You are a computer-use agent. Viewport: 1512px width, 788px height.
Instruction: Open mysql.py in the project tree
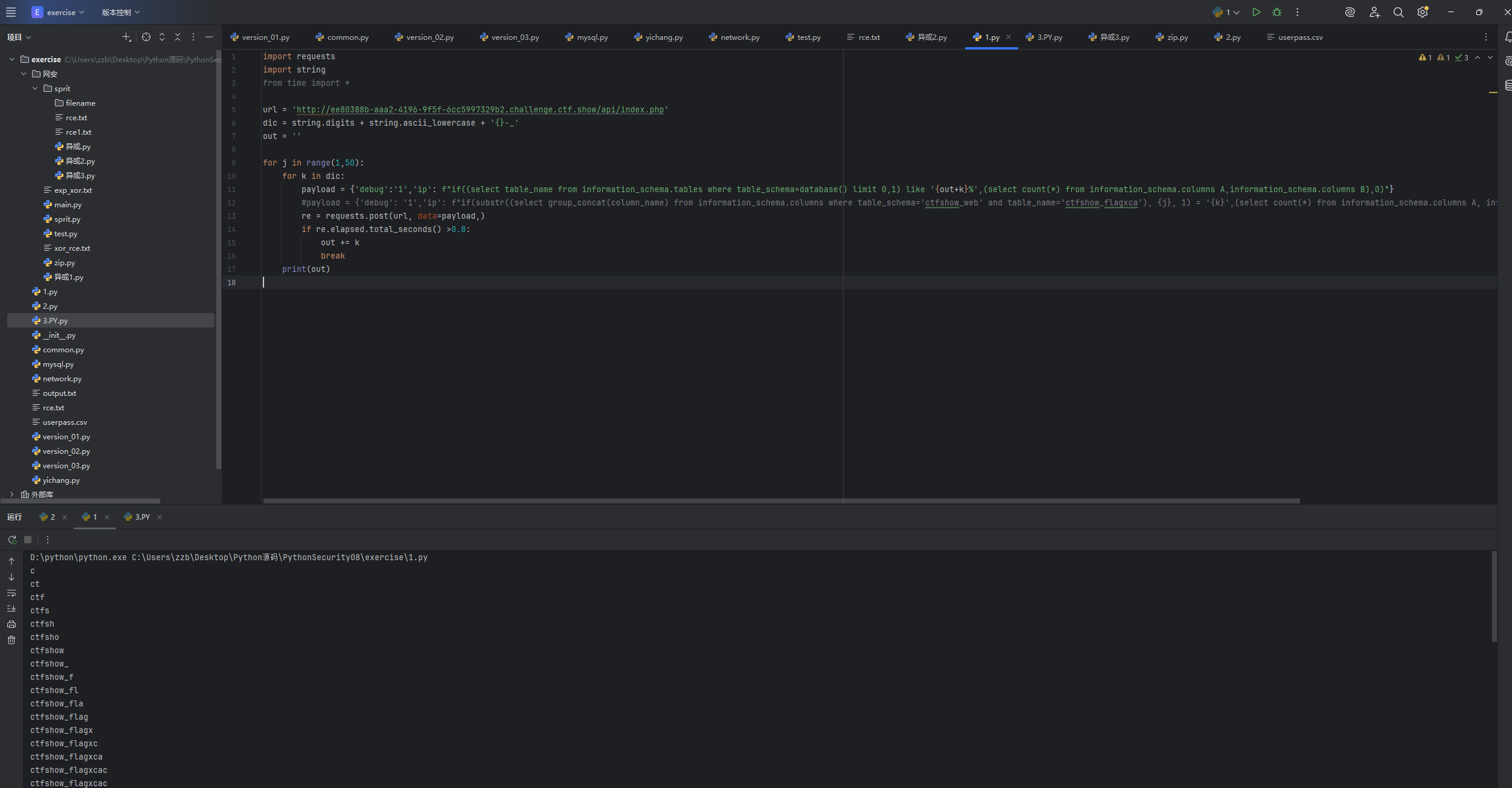pos(58,364)
